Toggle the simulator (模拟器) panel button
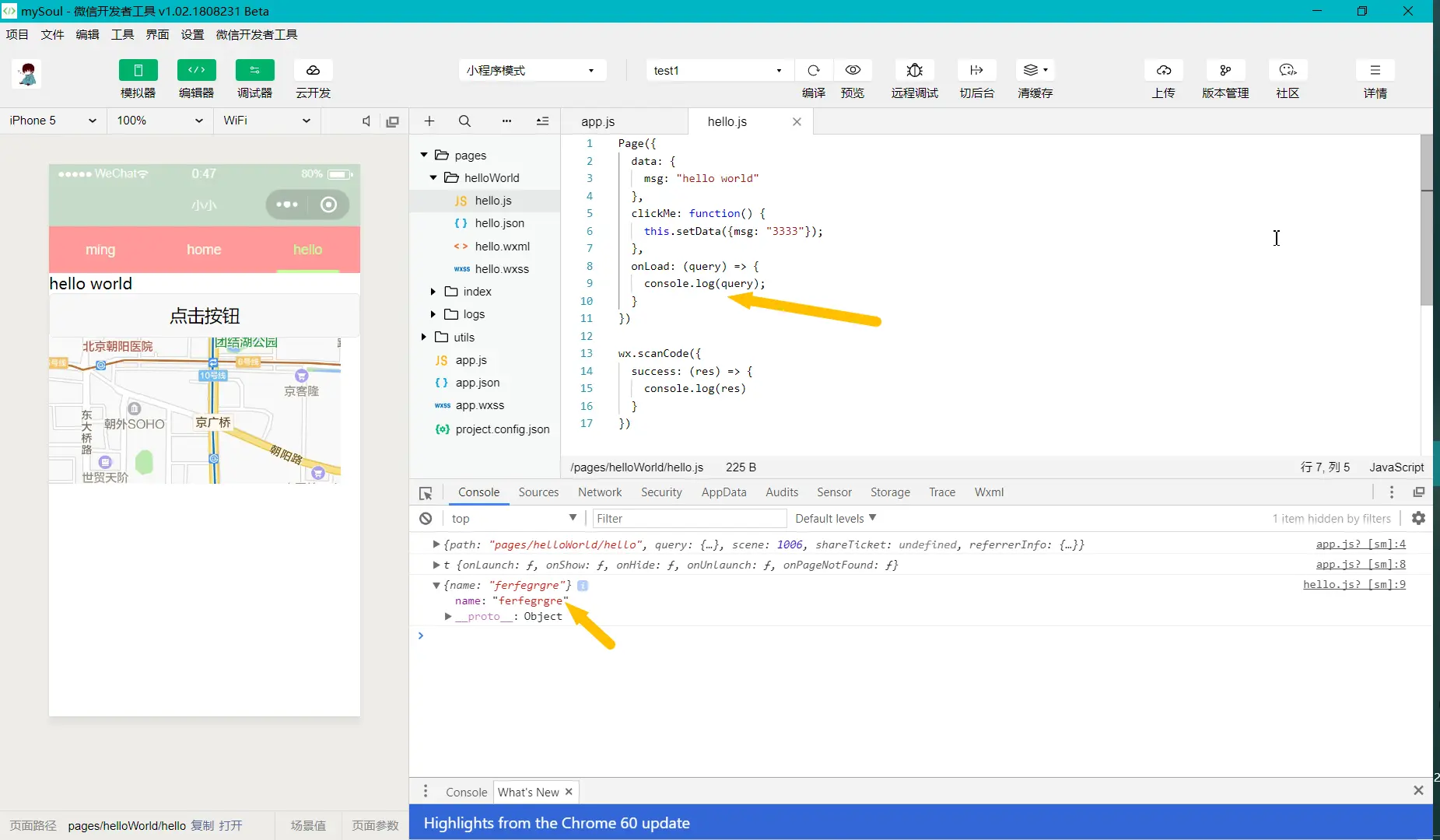This screenshot has width=1440, height=840. tap(138, 70)
